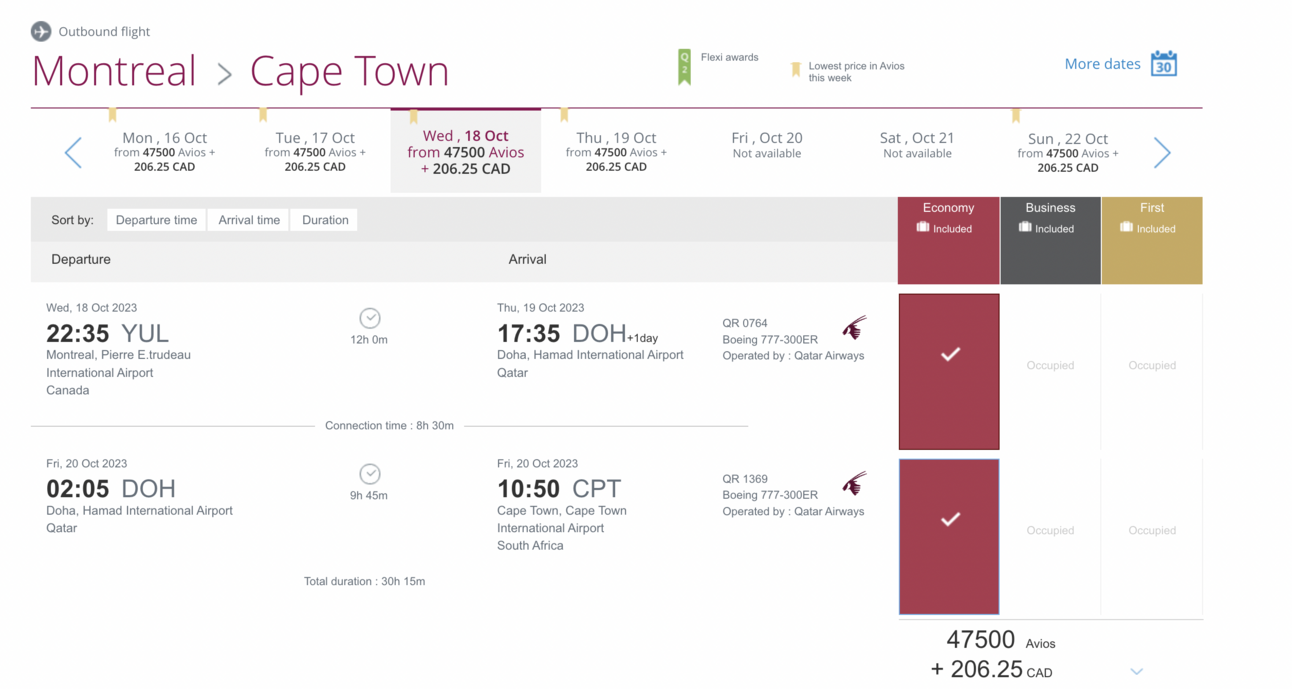
Task: Click the More dates link
Action: [1102, 64]
